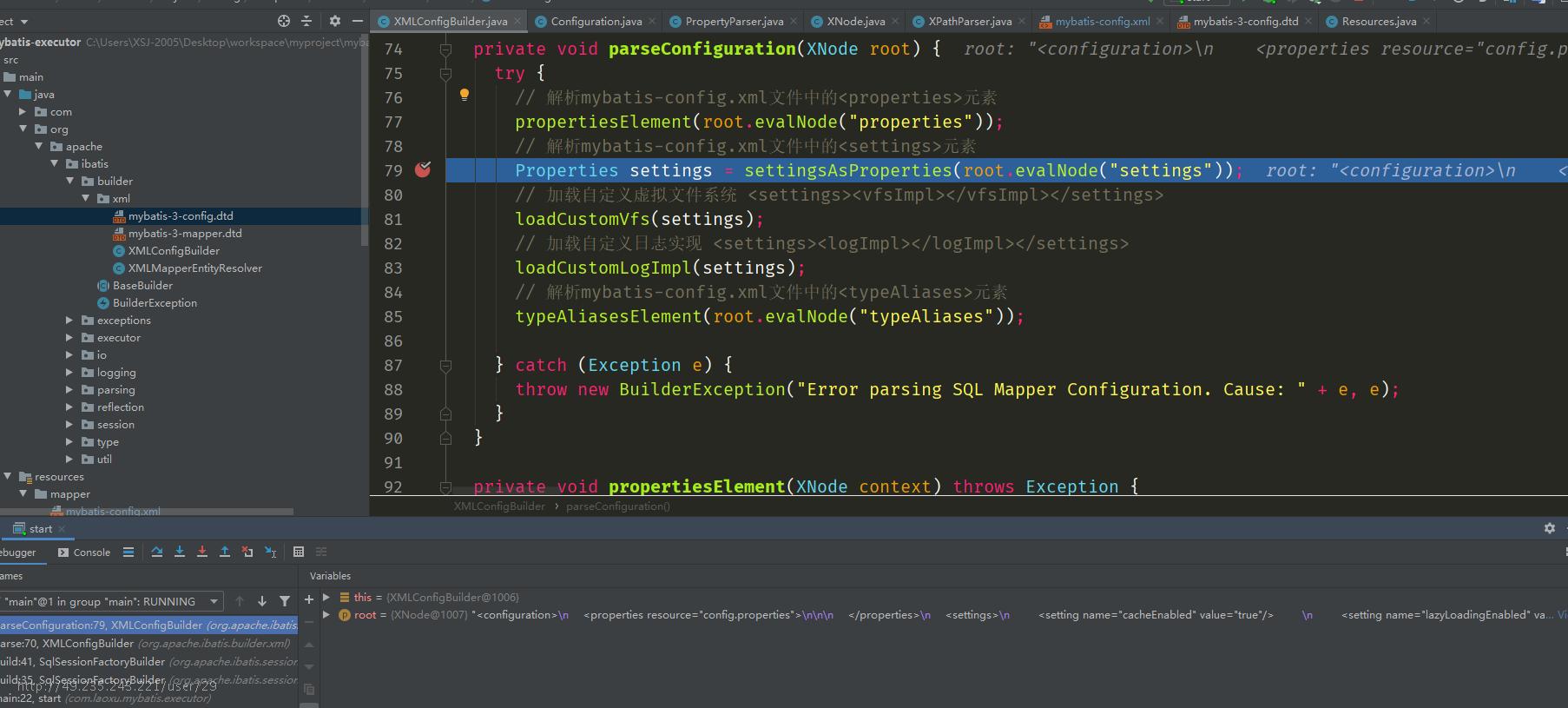This screenshot has height=708, width=1568.
Task: Click the next frame down arrow
Action: pyautogui.click(x=262, y=601)
